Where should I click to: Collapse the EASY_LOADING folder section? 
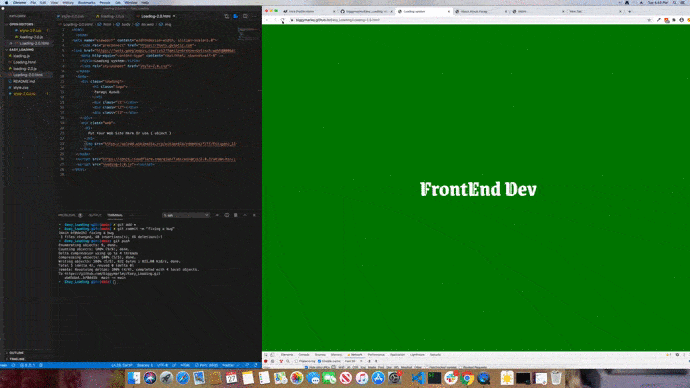(22, 50)
